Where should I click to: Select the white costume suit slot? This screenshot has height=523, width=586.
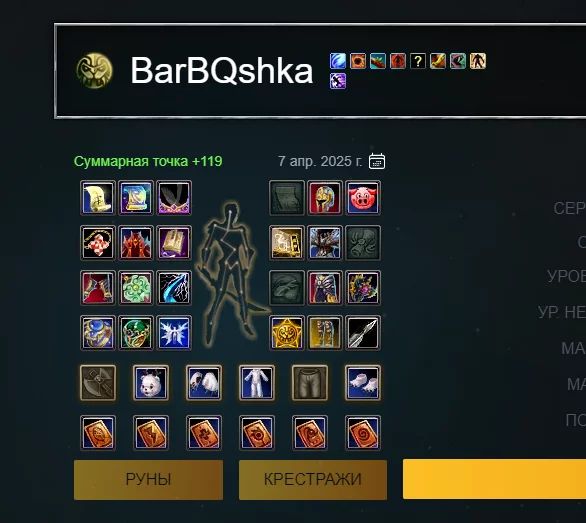point(256,383)
